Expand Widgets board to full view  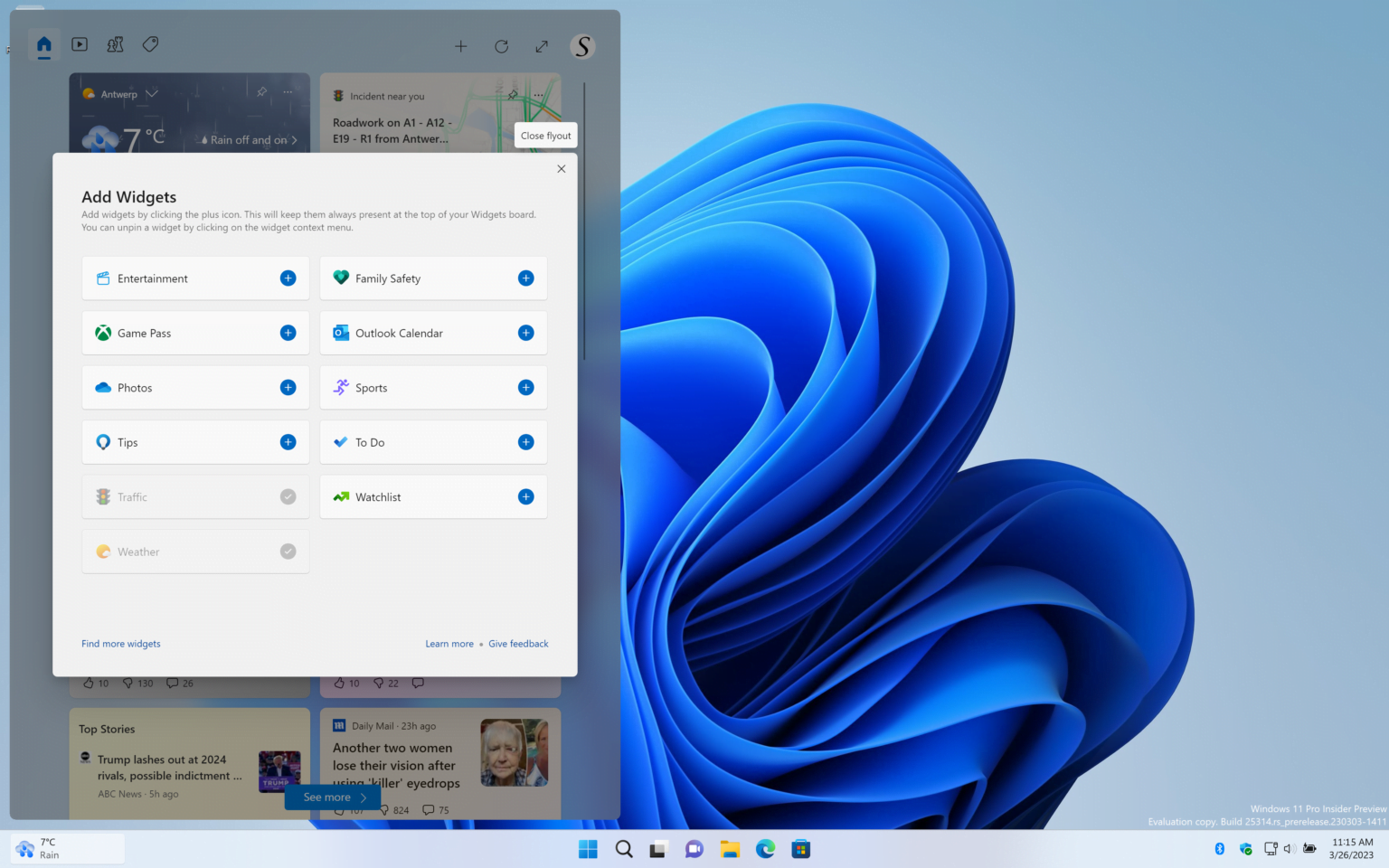542,46
